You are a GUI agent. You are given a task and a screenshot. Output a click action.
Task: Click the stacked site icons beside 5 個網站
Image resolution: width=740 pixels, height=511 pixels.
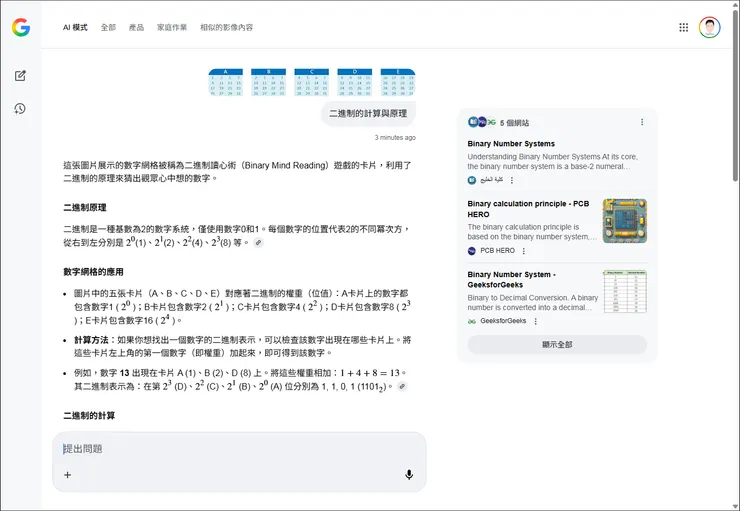click(482, 122)
